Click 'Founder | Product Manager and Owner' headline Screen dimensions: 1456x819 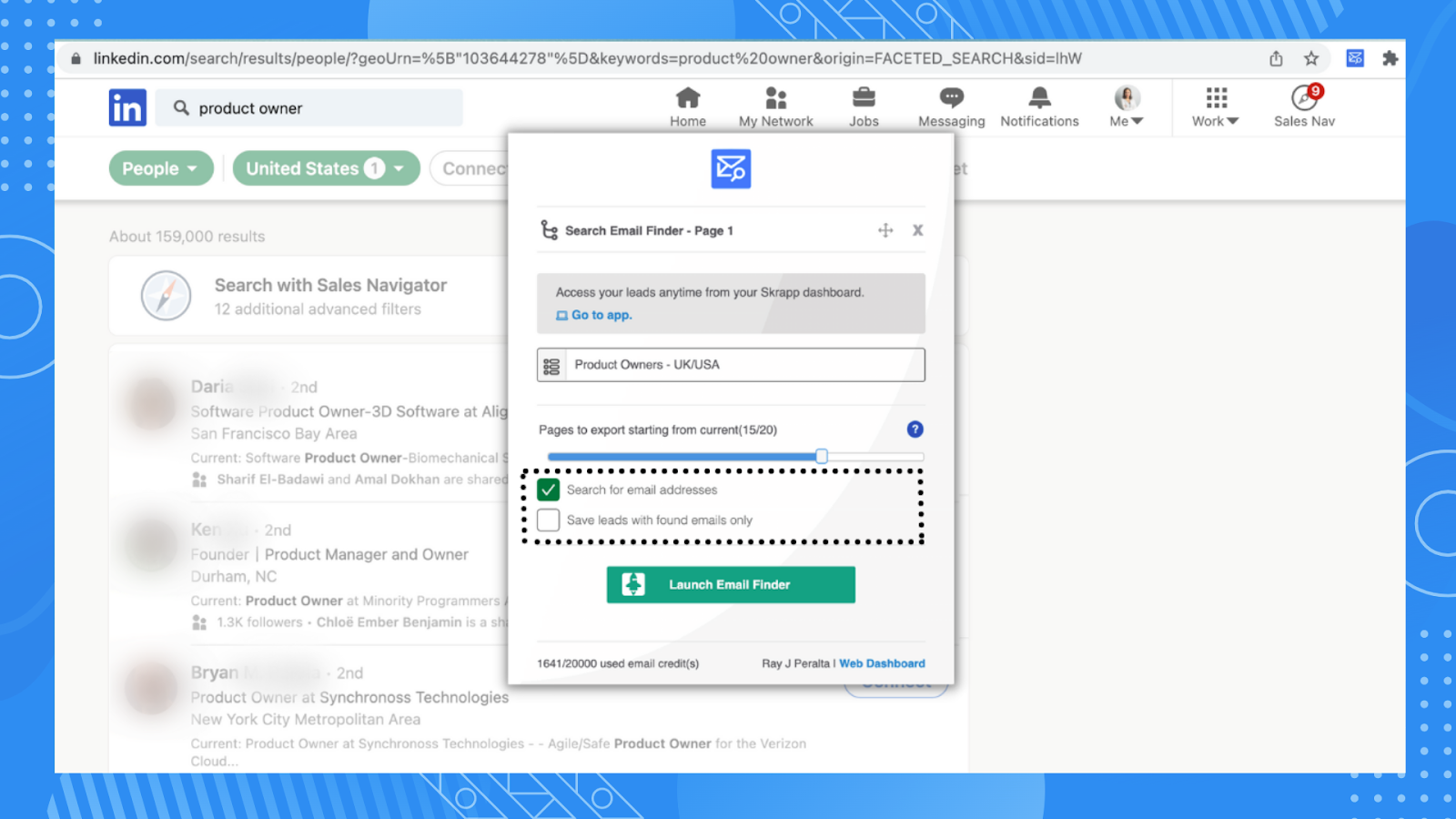point(329,554)
